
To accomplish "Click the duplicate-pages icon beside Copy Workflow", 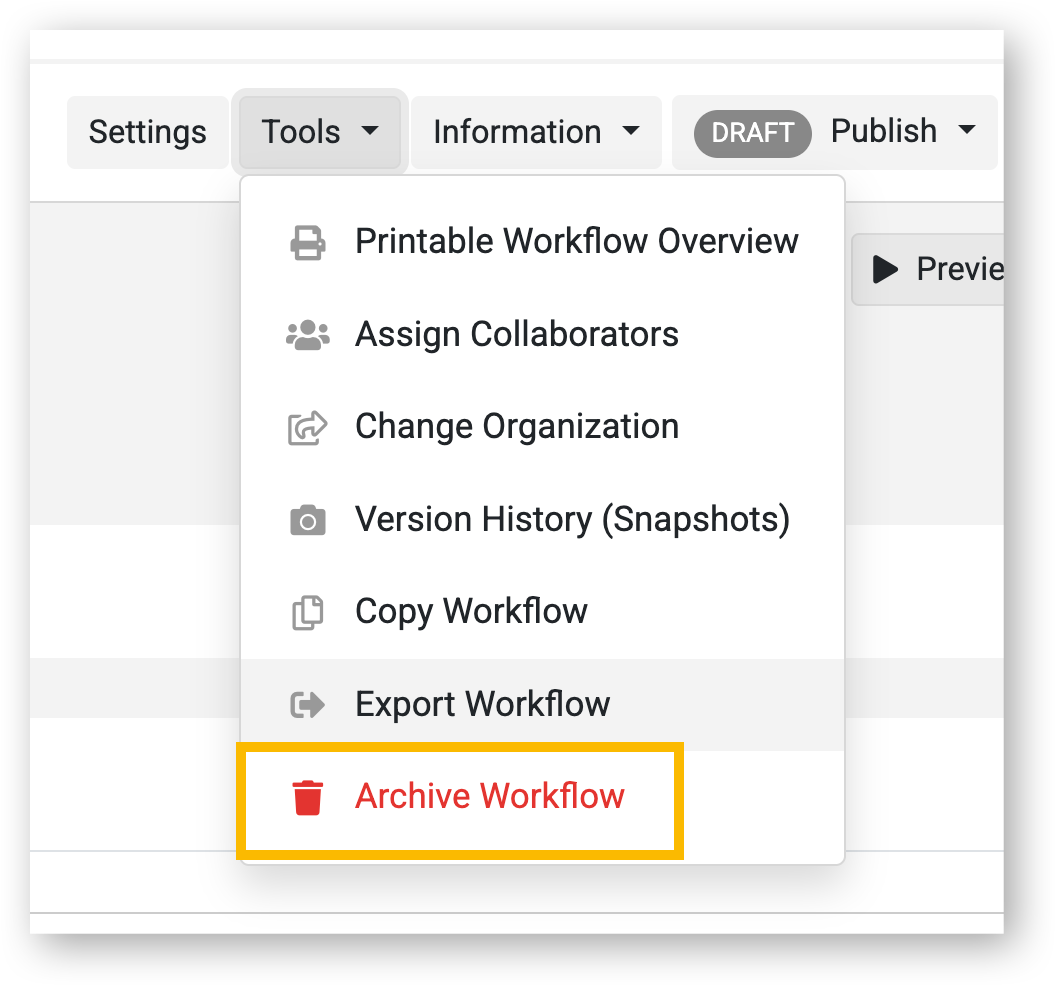I will [x=307, y=612].
